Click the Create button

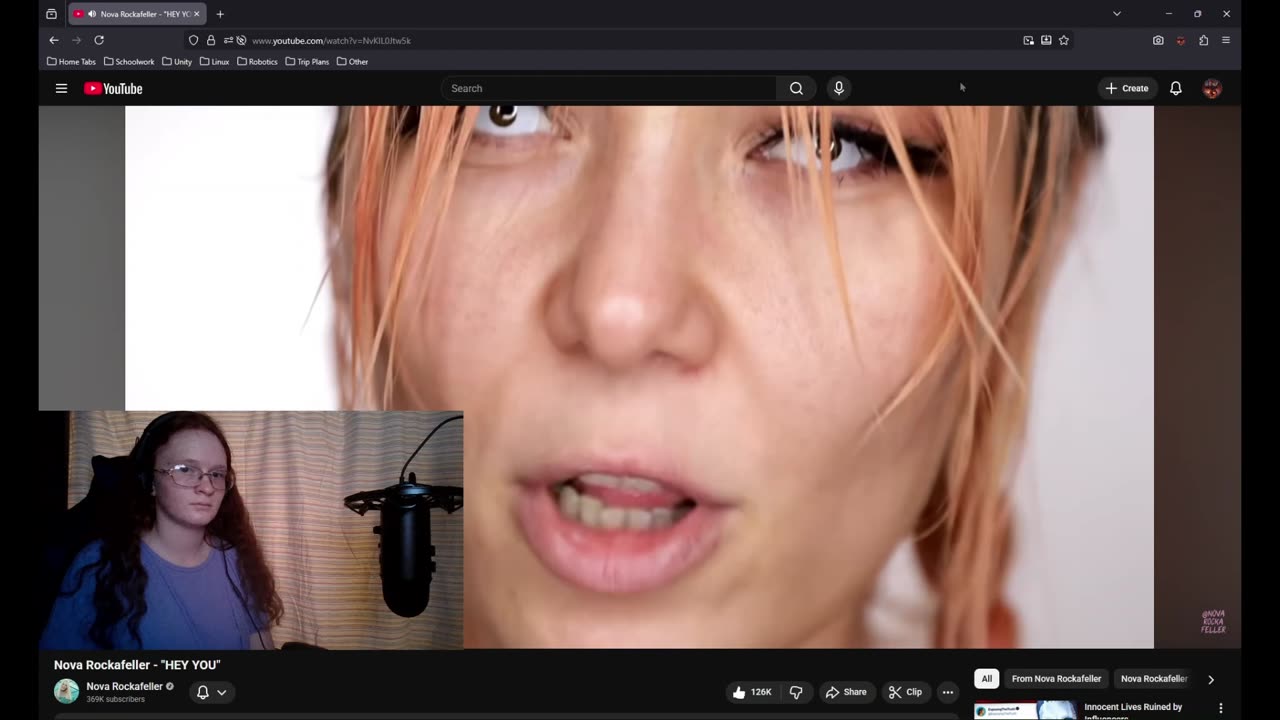point(1127,88)
